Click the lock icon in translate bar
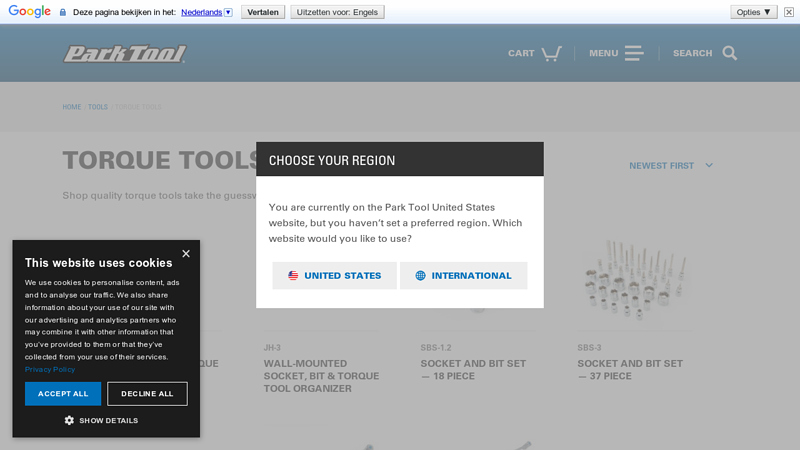The image size is (800, 450). [x=63, y=12]
